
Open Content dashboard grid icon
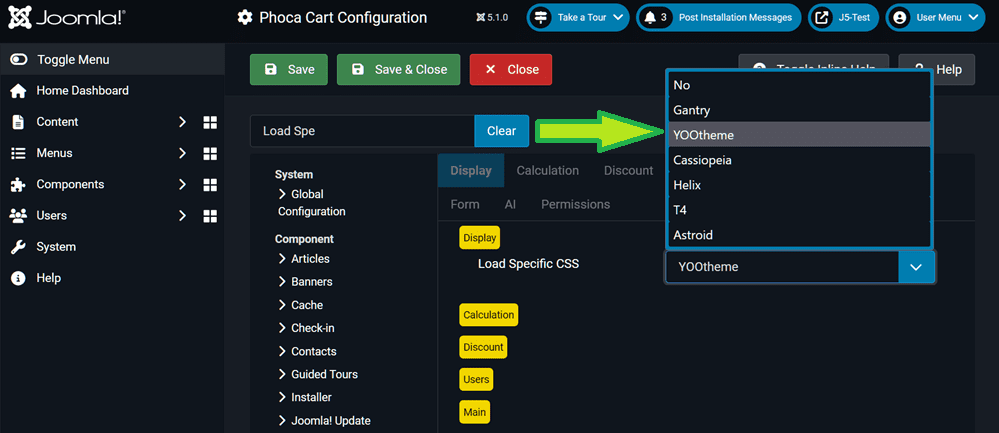point(210,122)
